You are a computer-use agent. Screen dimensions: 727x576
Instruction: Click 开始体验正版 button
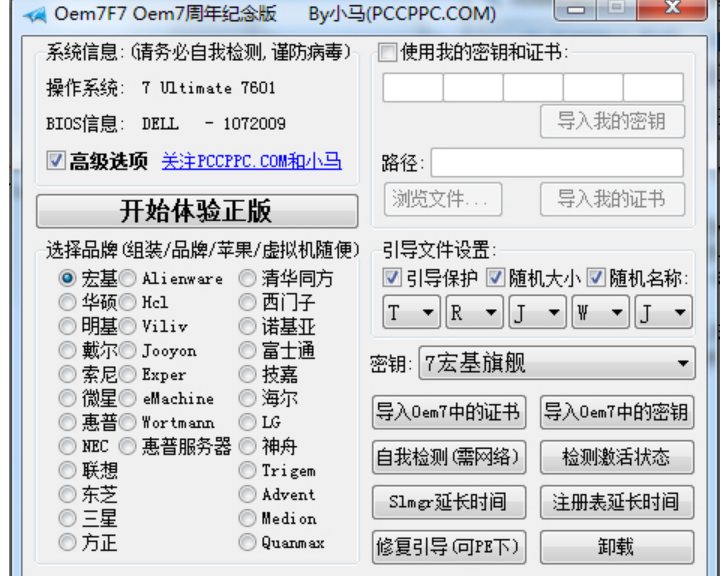pos(196,211)
